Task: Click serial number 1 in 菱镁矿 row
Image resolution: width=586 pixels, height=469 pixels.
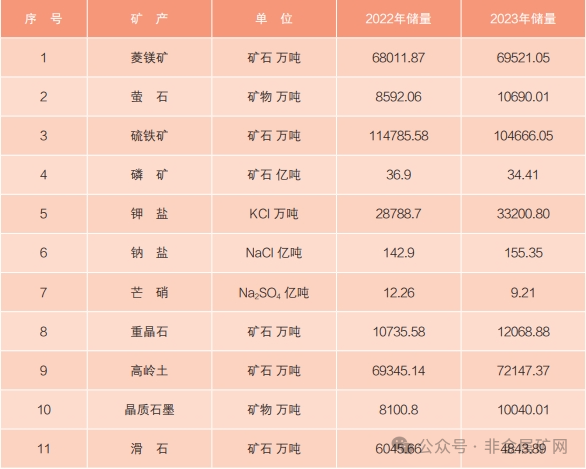Action: pyautogui.click(x=44, y=58)
